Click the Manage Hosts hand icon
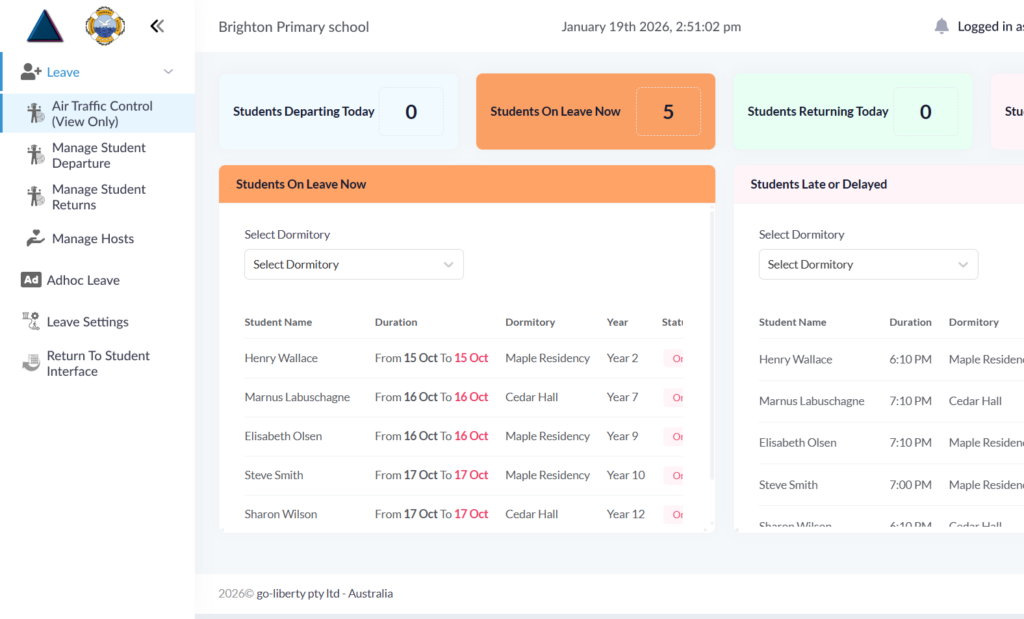This screenshot has width=1024, height=619. point(33,239)
